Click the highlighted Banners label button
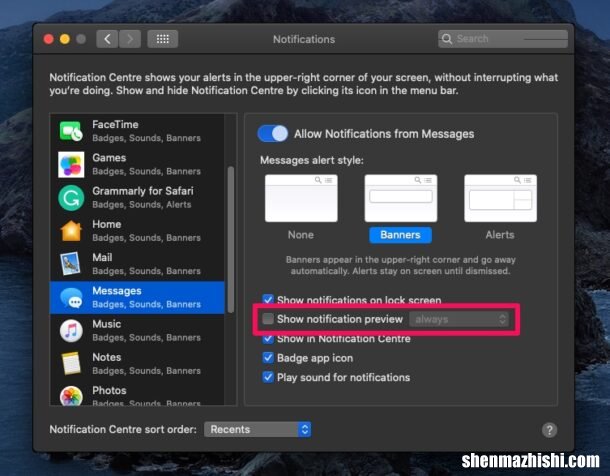 point(400,235)
